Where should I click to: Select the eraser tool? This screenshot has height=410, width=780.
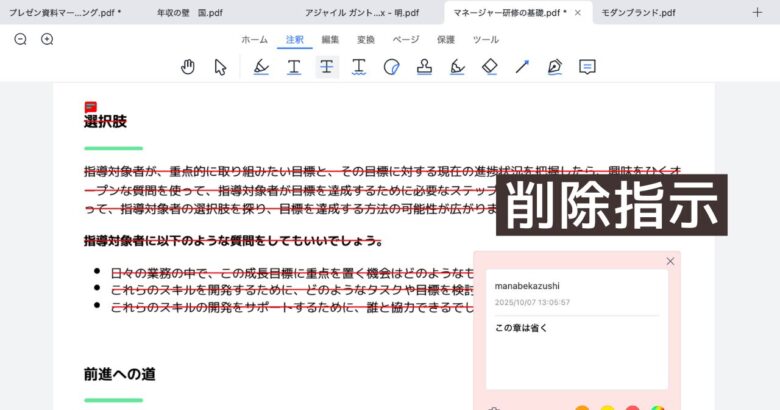pyautogui.click(x=489, y=67)
